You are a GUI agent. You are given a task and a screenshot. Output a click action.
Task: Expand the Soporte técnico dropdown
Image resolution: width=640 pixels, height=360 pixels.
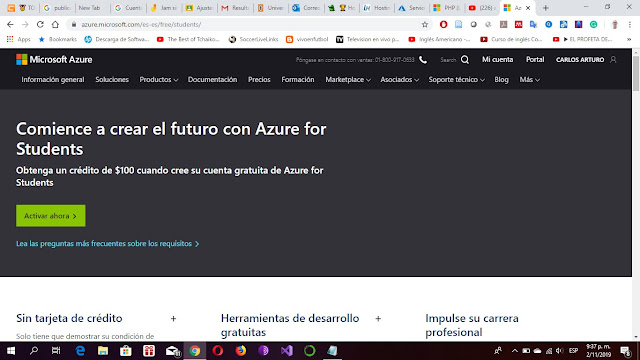(456, 80)
